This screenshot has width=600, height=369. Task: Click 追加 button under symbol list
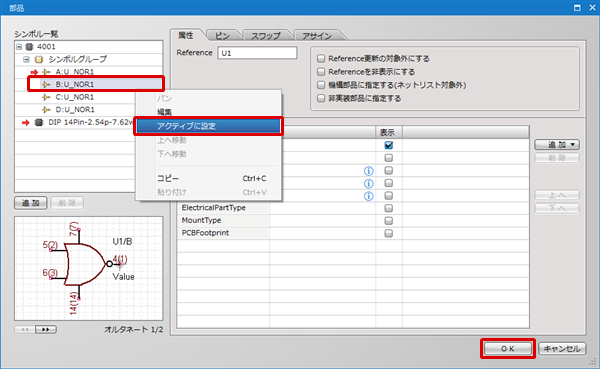pos(31,203)
